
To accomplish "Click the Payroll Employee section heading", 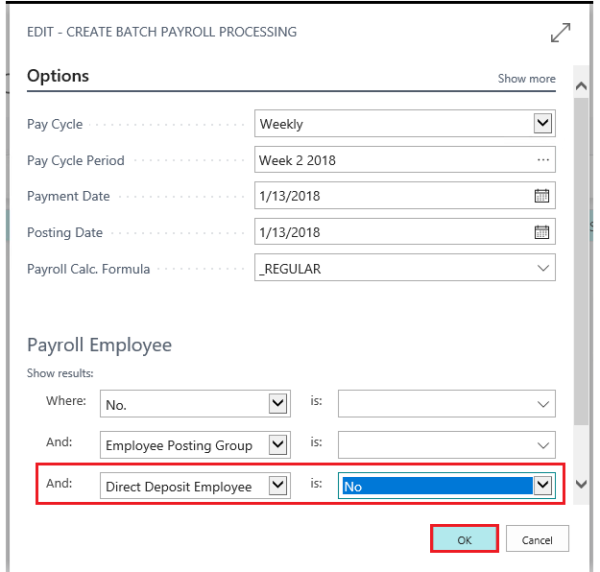I will pyautogui.click(x=99, y=345).
